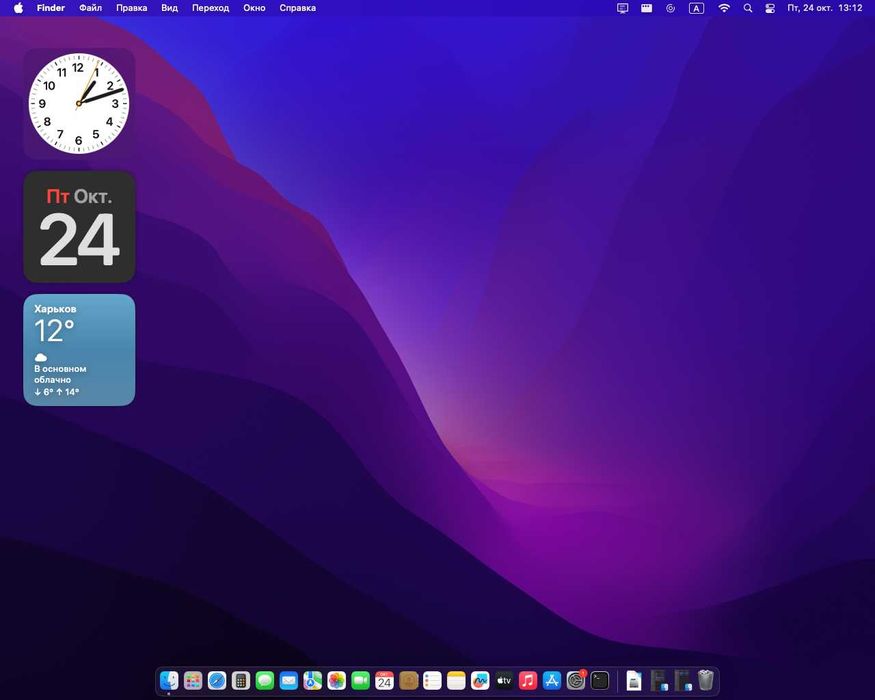Open the Правка menu
875x700 pixels.
pyautogui.click(x=132, y=8)
